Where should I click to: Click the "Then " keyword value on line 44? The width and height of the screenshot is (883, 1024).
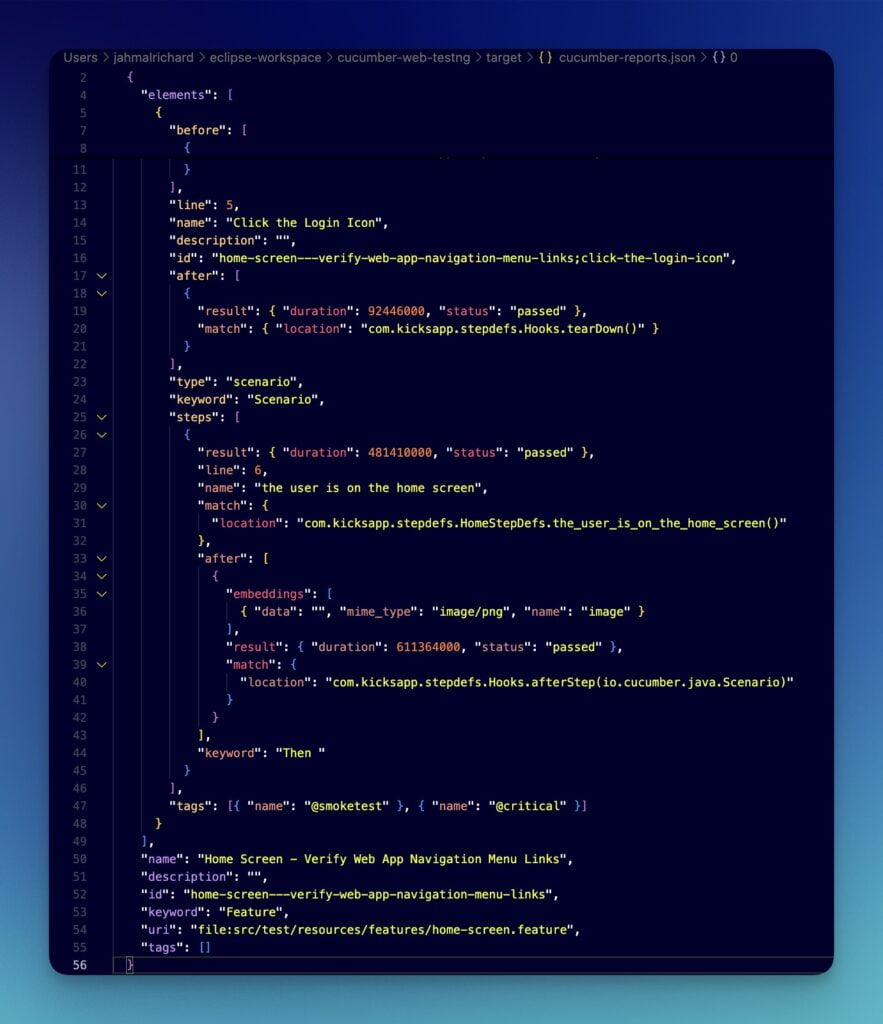(x=300, y=752)
